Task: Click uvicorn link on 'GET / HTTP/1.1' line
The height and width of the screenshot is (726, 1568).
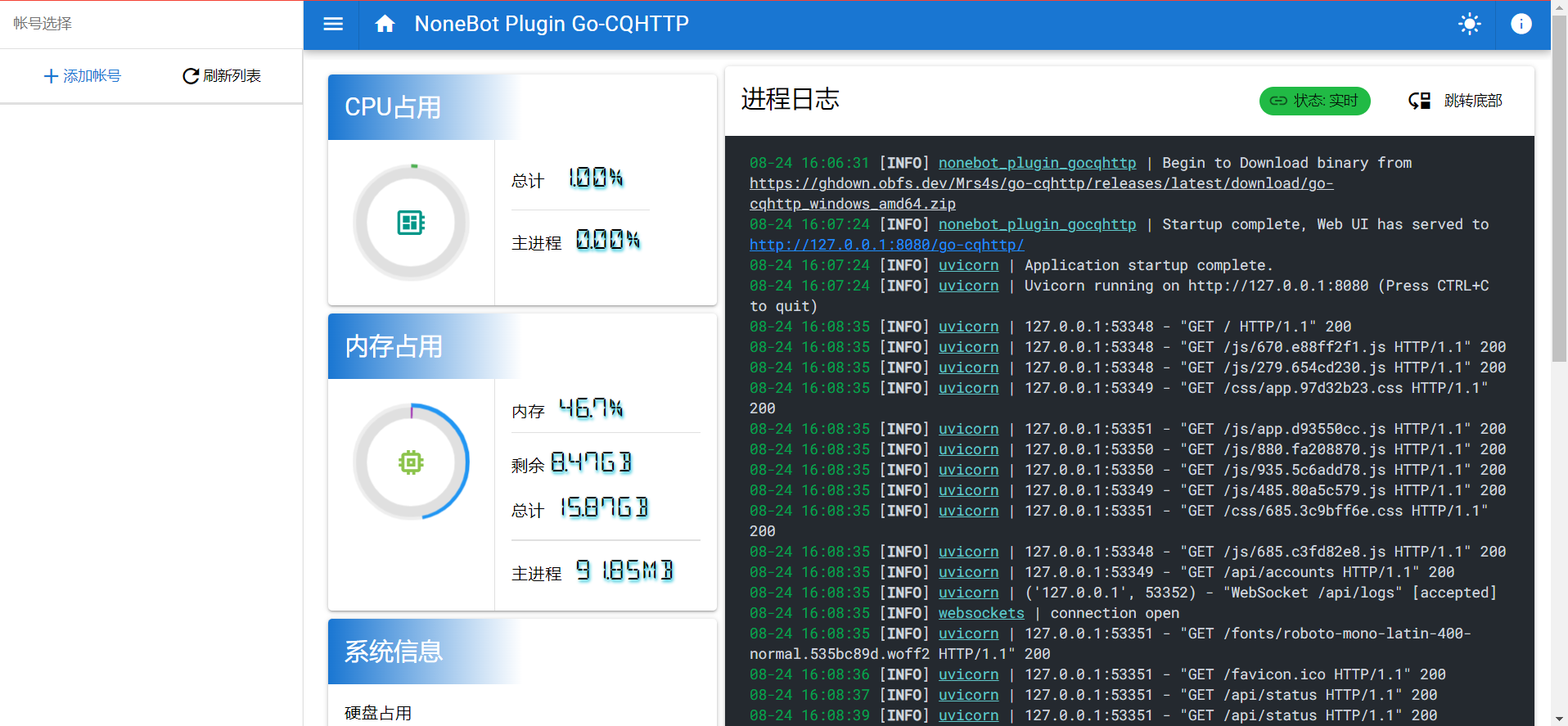Action: pyautogui.click(x=968, y=327)
